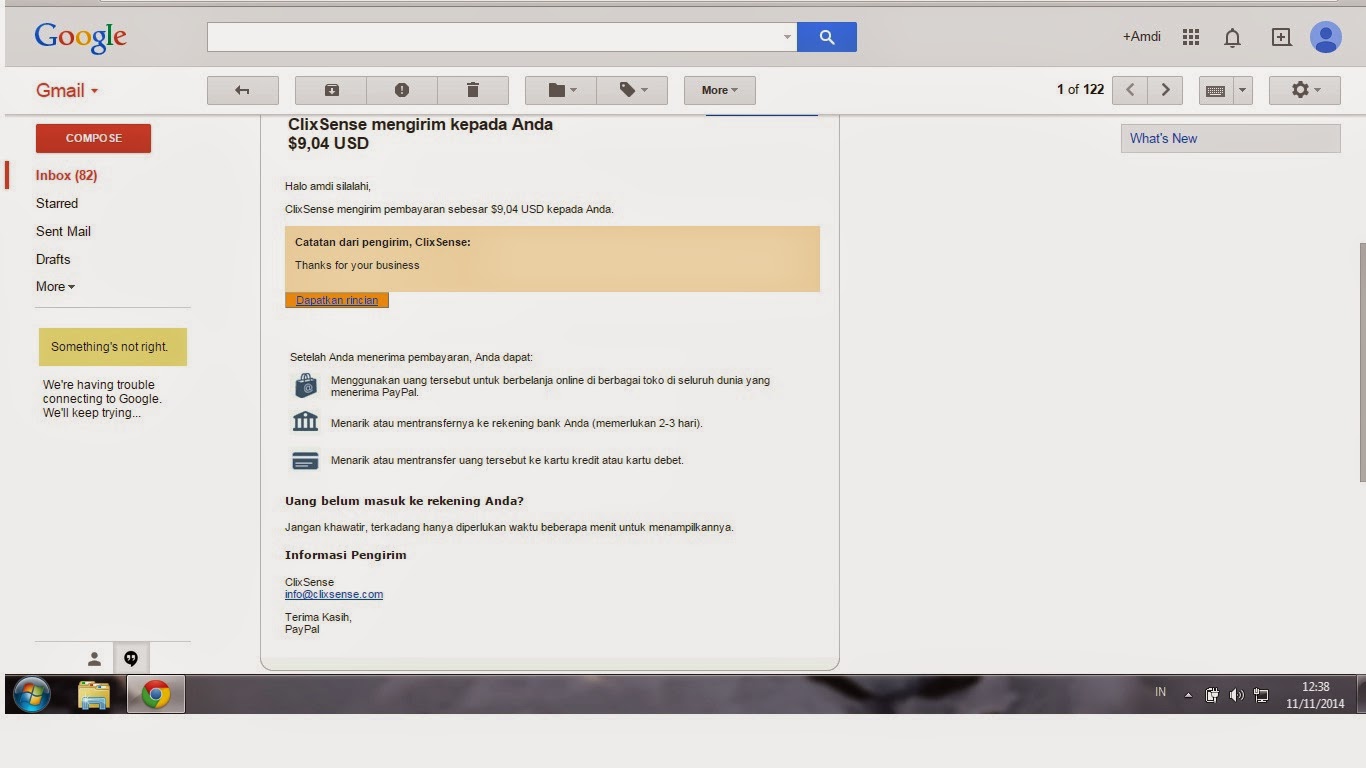Go to newer message arrow
Image resolution: width=1366 pixels, height=768 pixels.
[x=1130, y=90]
